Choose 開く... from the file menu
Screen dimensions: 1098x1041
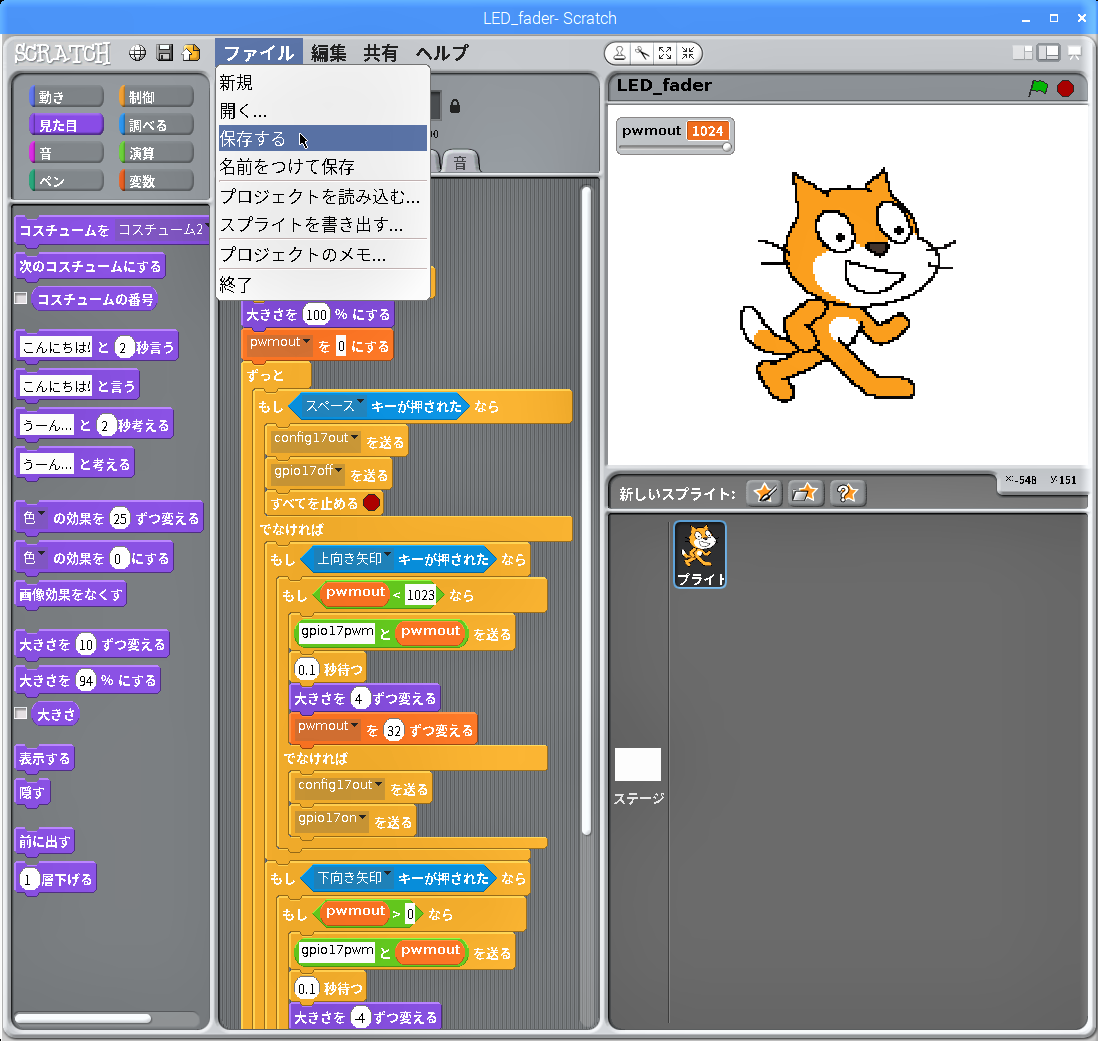coord(323,111)
